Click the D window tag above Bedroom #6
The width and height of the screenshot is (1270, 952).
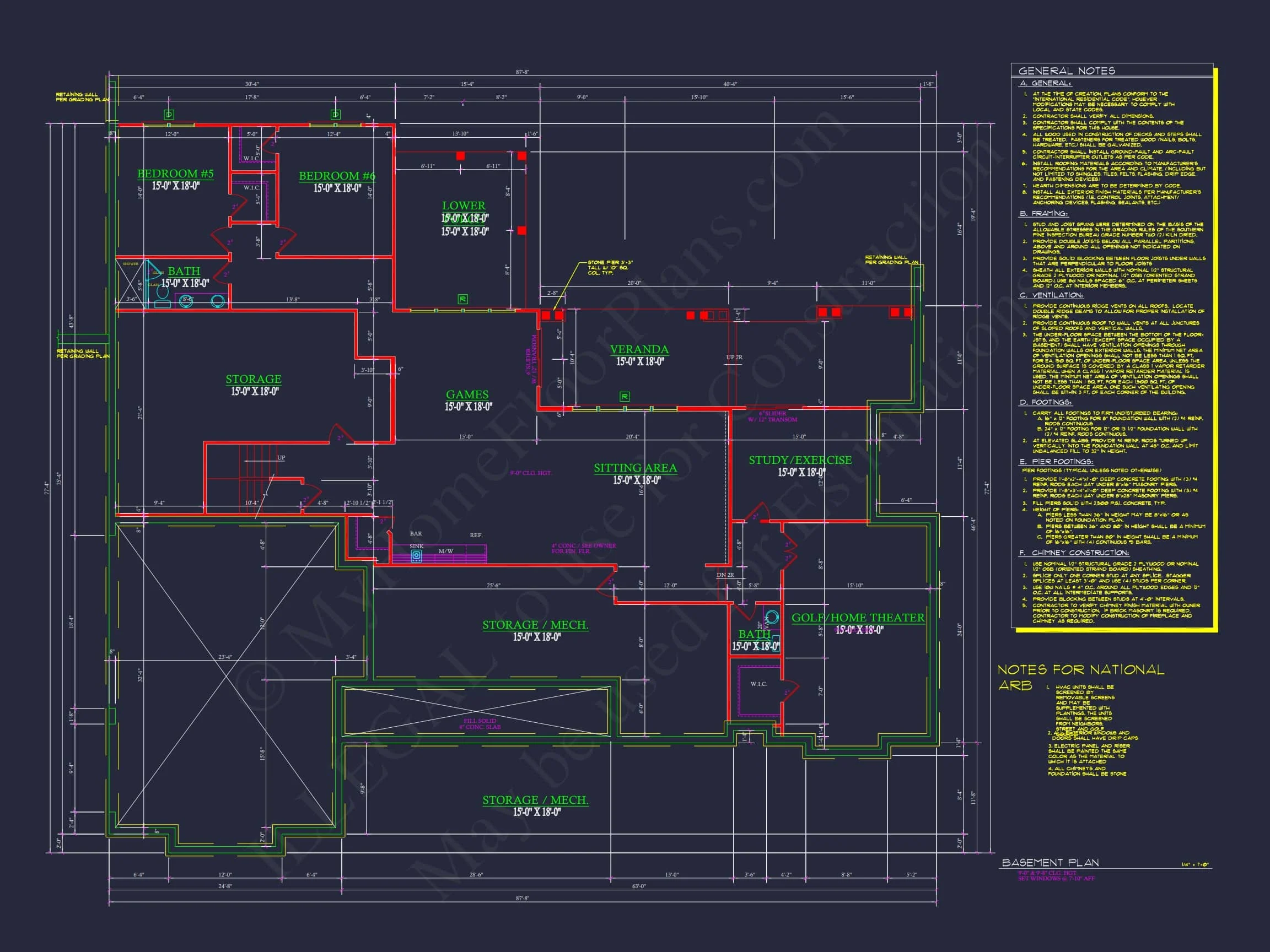click(x=336, y=115)
